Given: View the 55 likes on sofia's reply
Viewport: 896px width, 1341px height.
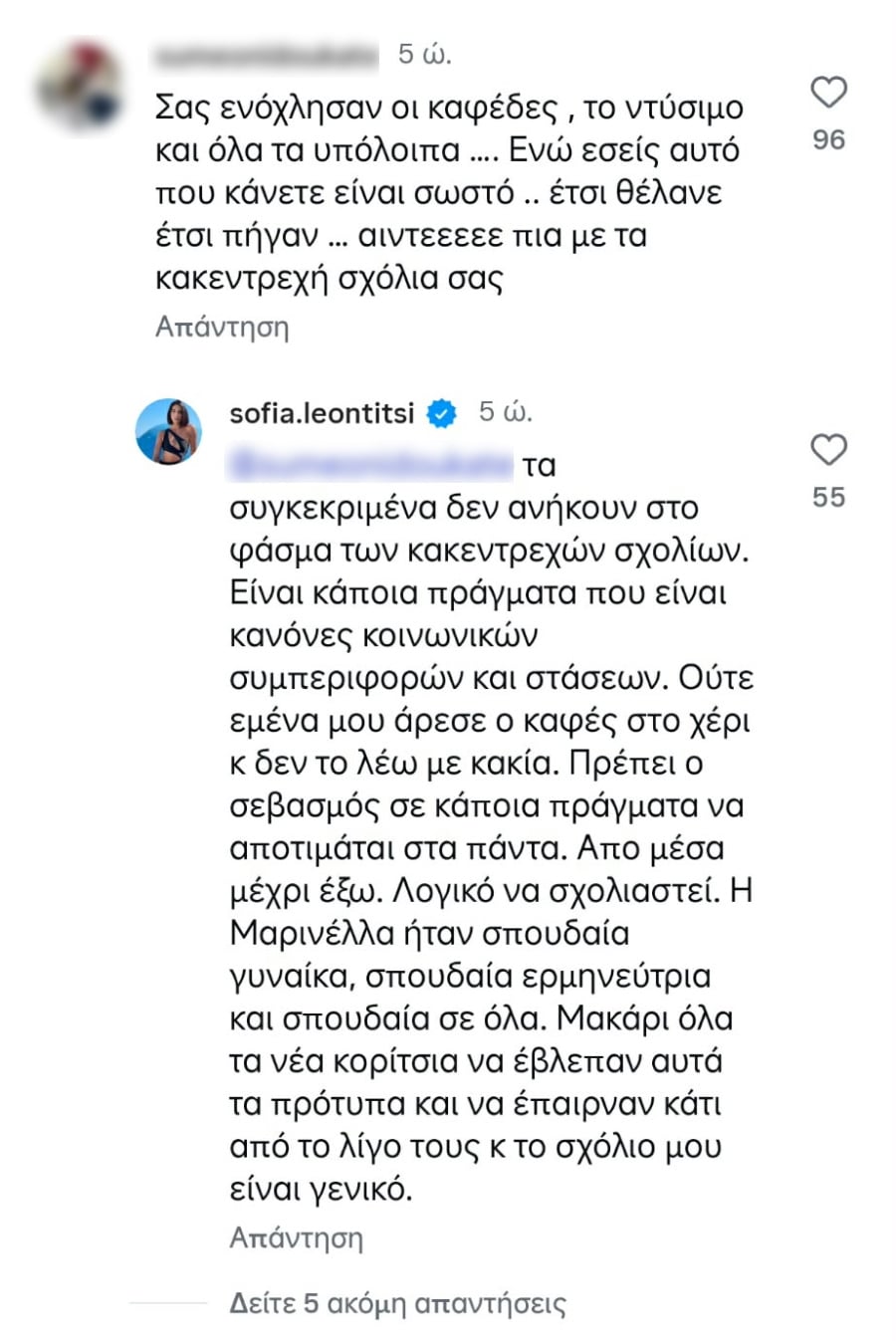Looking at the screenshot, I should click(x=828, y=497).
